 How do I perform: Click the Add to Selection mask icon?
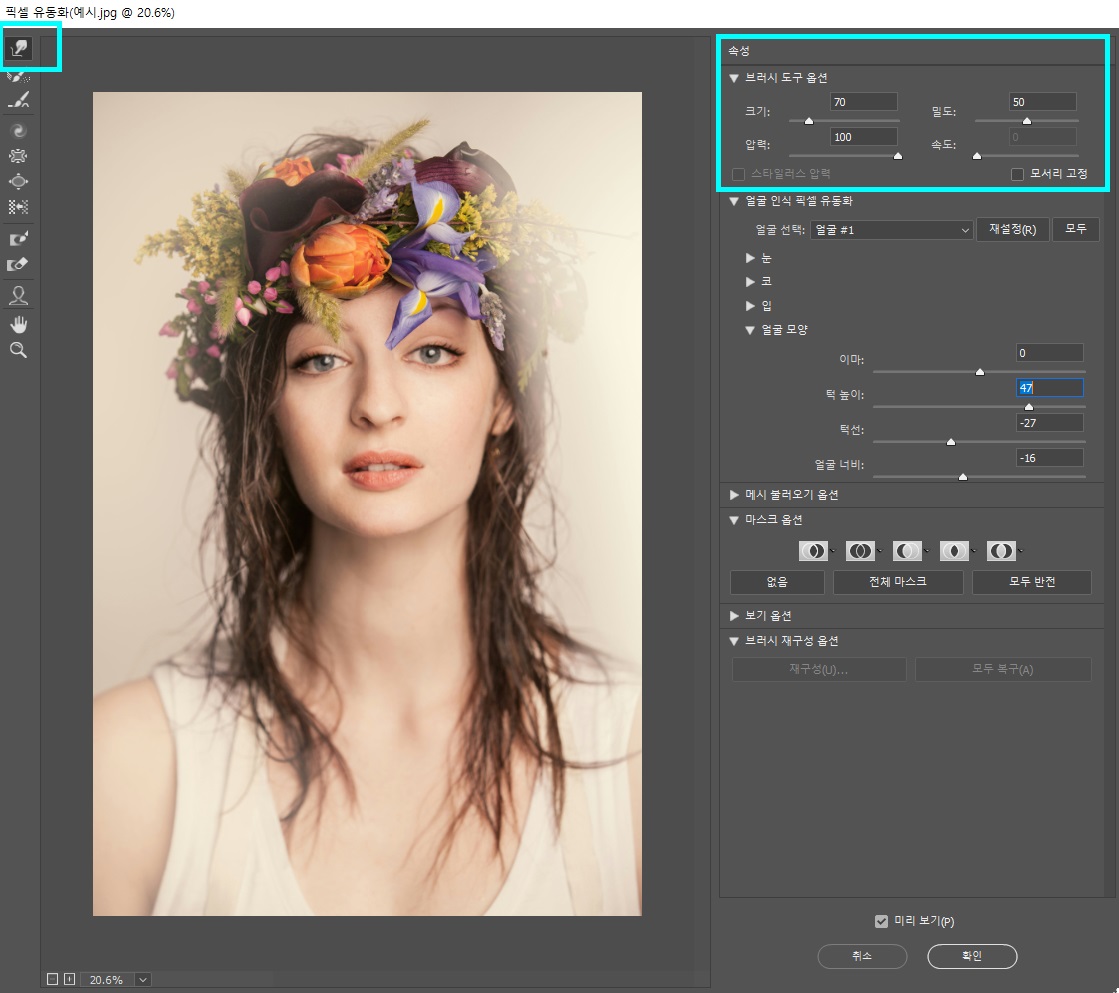860,550
